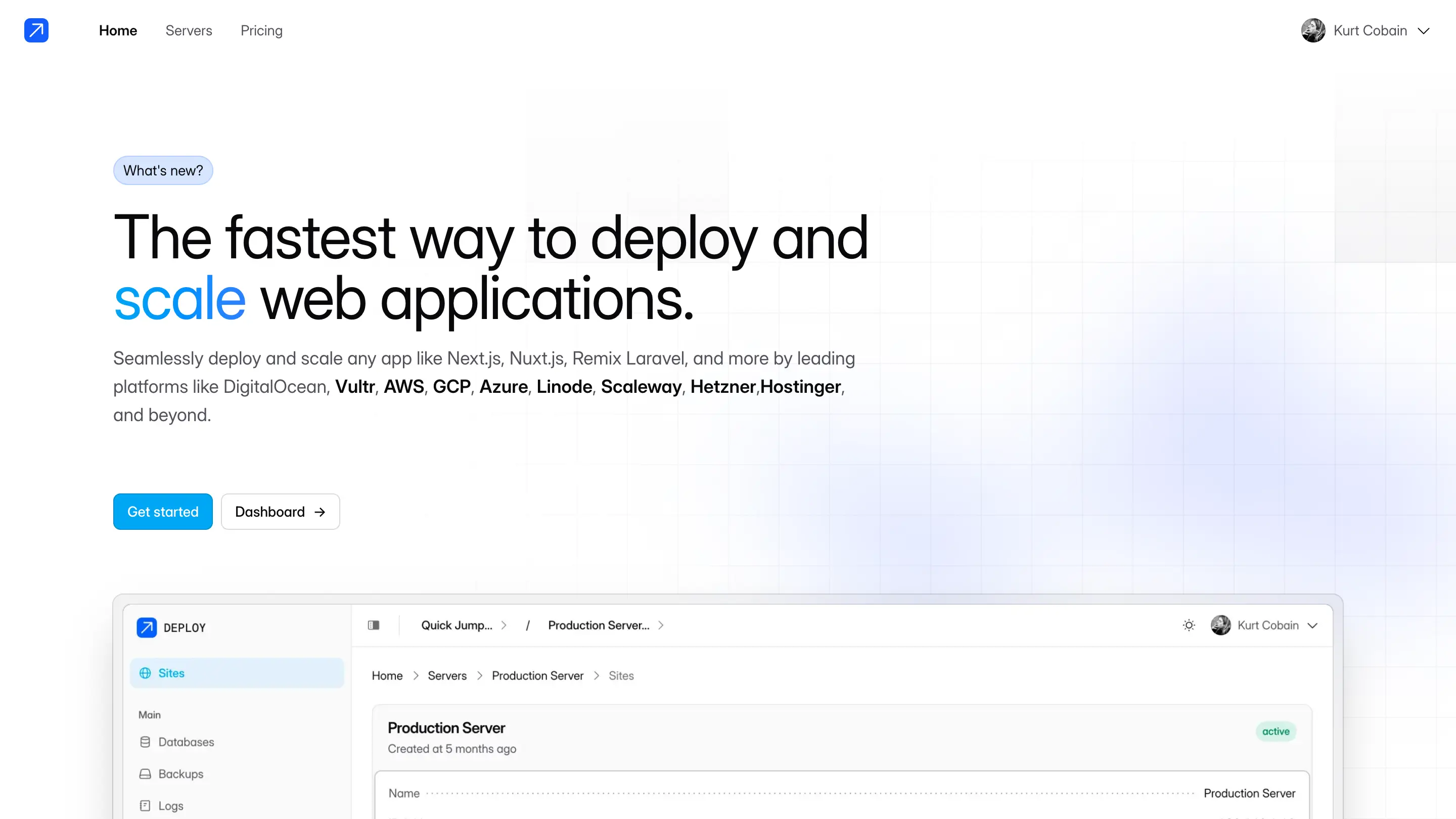Expand the Quick Jump... selector
This screenshot has height=819, width=1456.
click(x=464, y=625)
